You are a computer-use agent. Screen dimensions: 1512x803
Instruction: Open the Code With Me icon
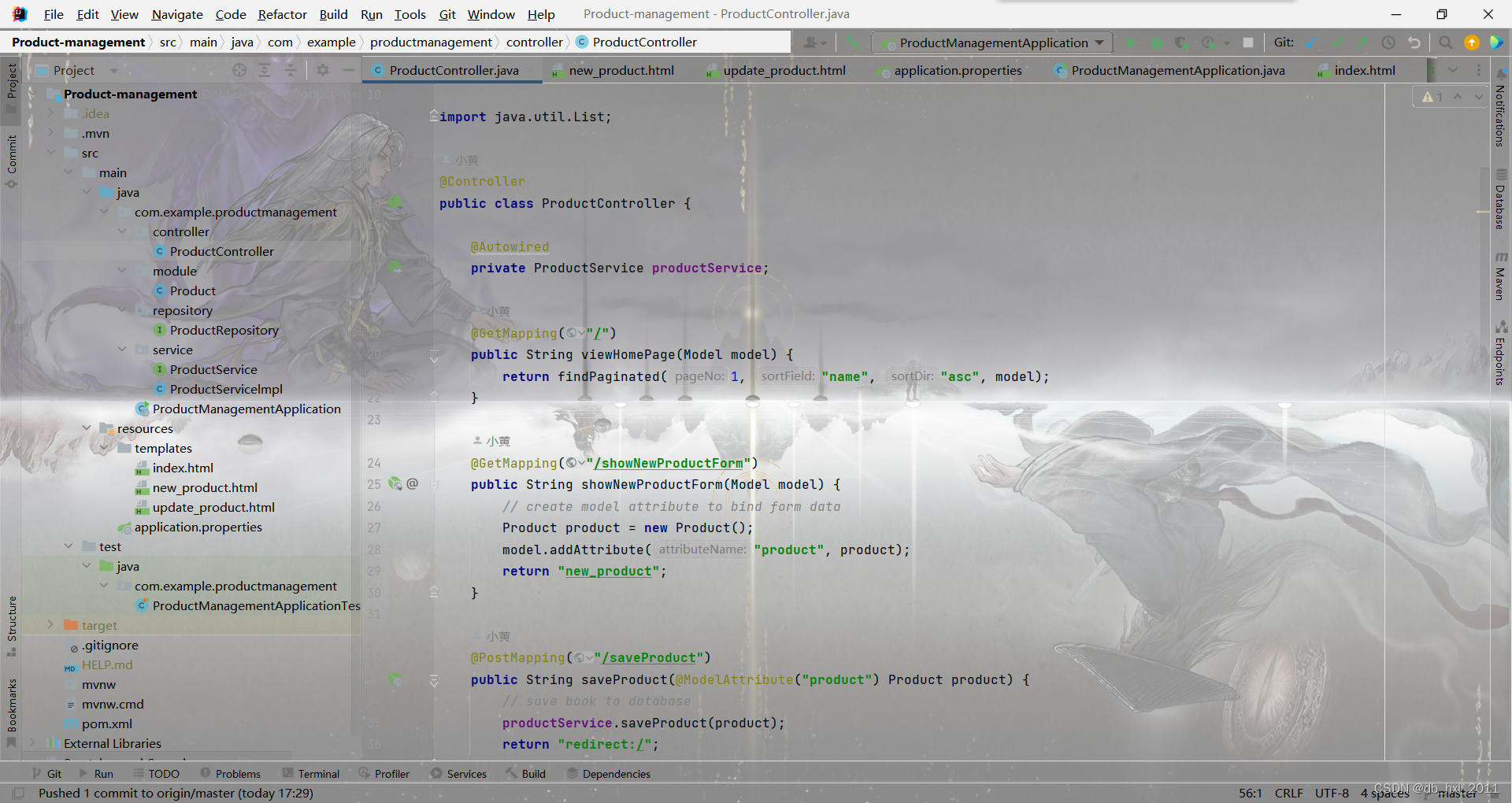[x=1496, y=43]
